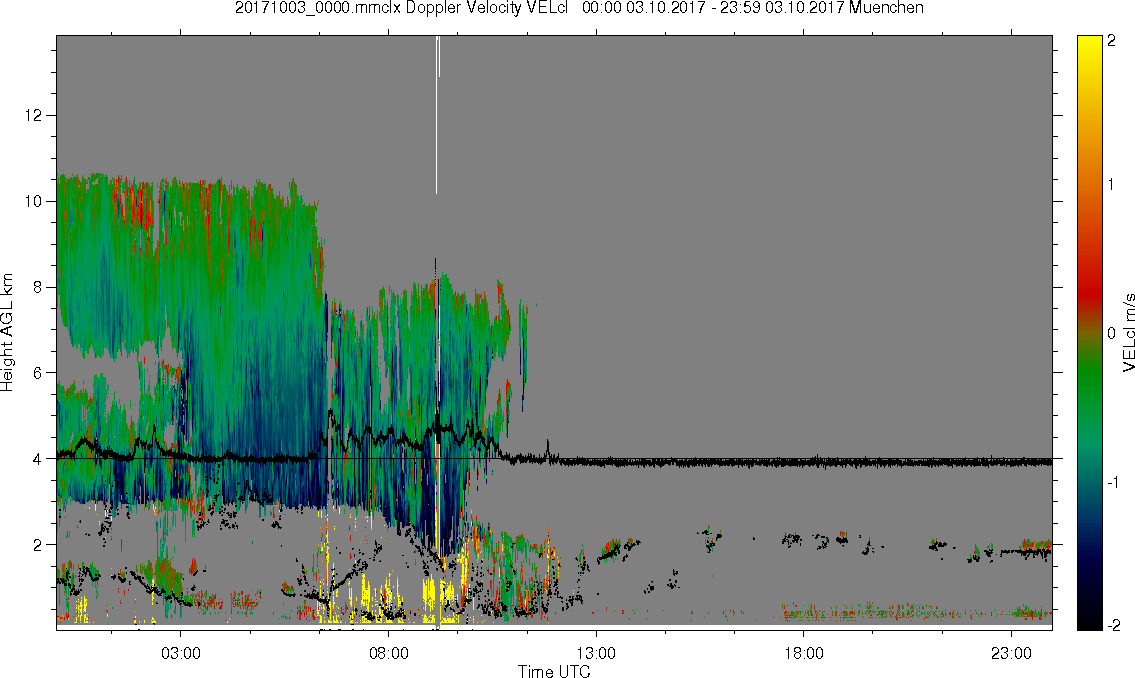This screenshot has width=1135, height=678.
Task: Click the colorbar label 'VELcl m/s'
Action: [x=1128, y=333]
